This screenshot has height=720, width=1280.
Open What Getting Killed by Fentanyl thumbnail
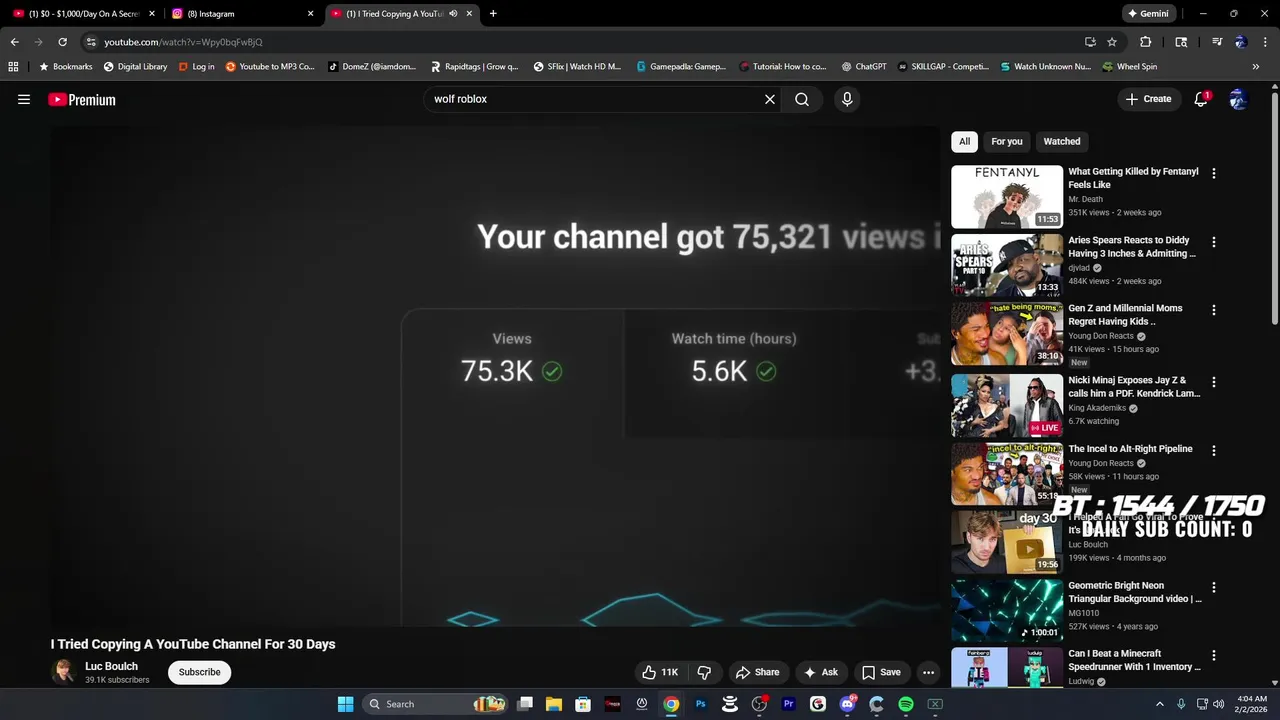click(1007, 197)
